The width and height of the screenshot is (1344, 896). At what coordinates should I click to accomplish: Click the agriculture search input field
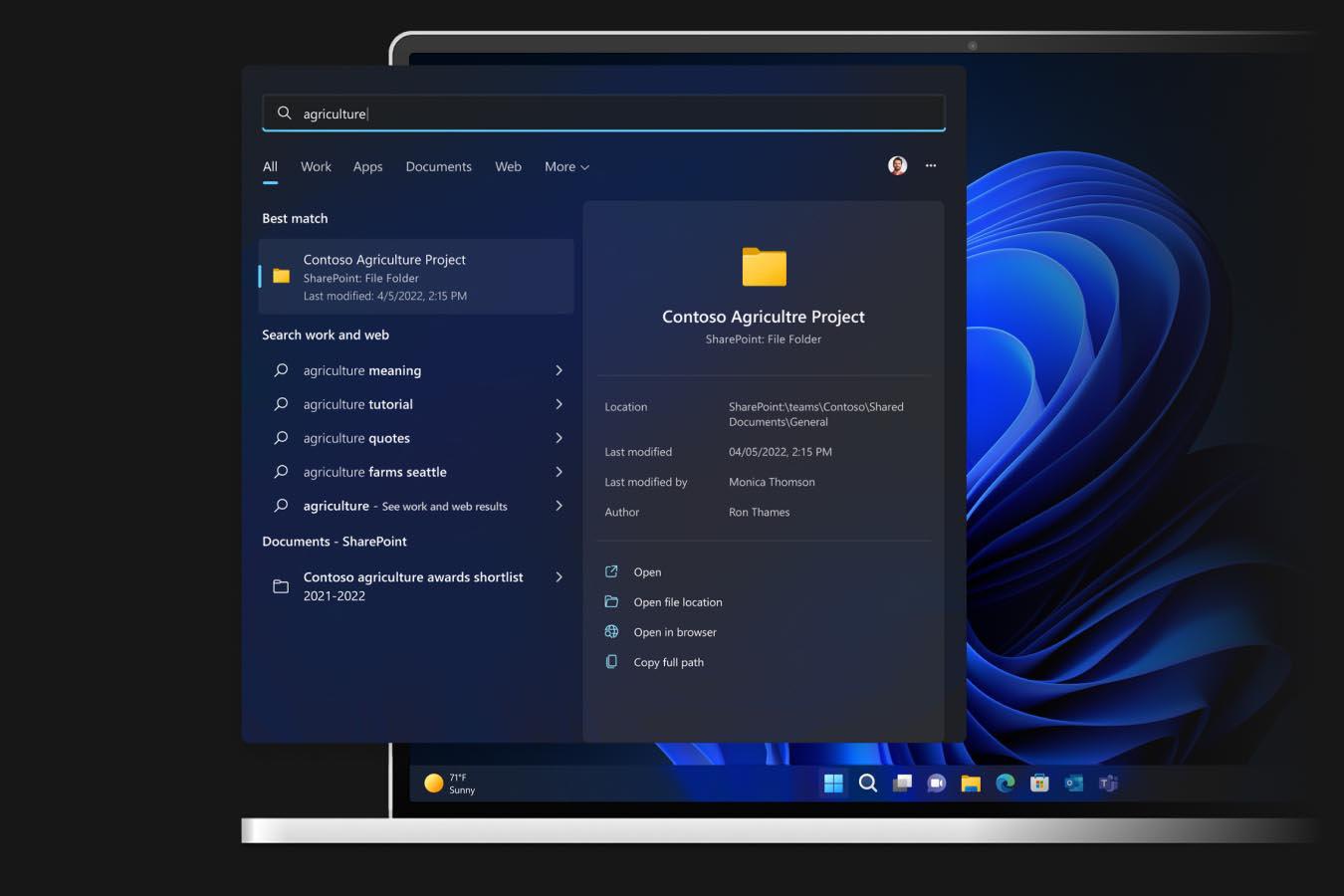pos(603,113)
